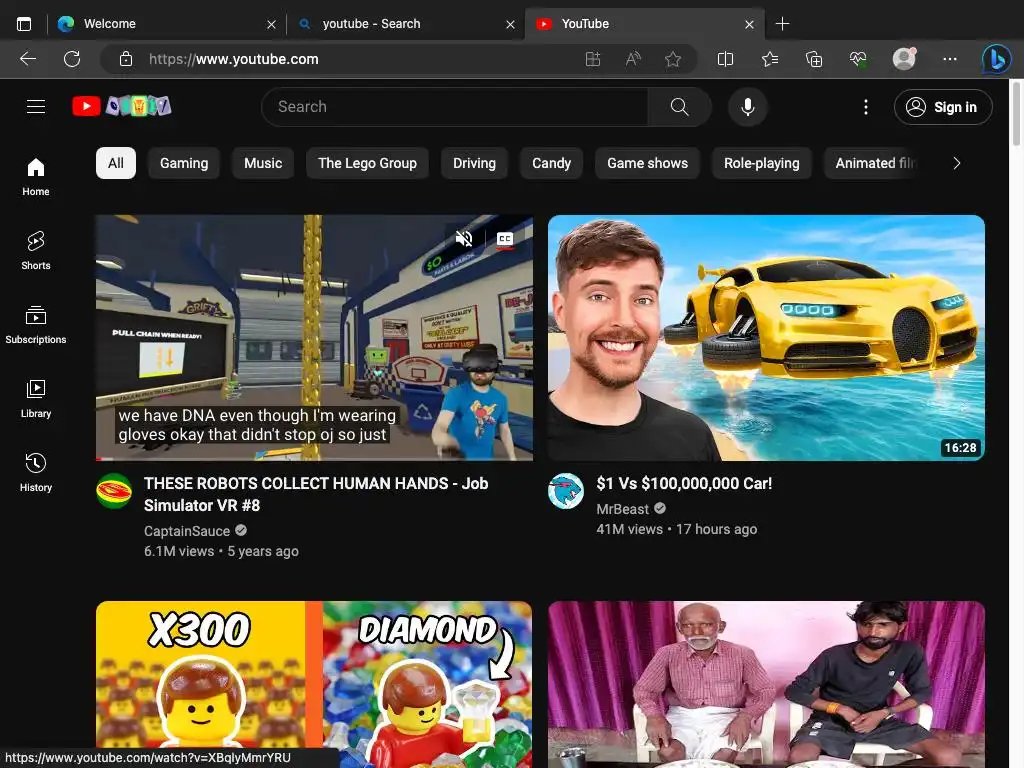Viewport: 1024px width, 768px height.
Task: Click the browser back arrow
Action: [27, 59]
